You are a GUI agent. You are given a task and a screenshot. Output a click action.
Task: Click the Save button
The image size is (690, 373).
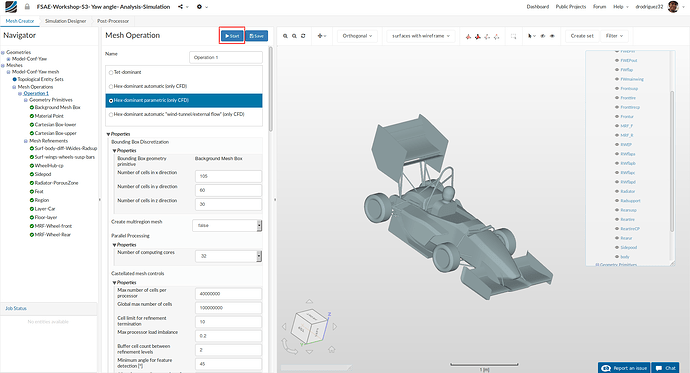click(x=257, y=36)
